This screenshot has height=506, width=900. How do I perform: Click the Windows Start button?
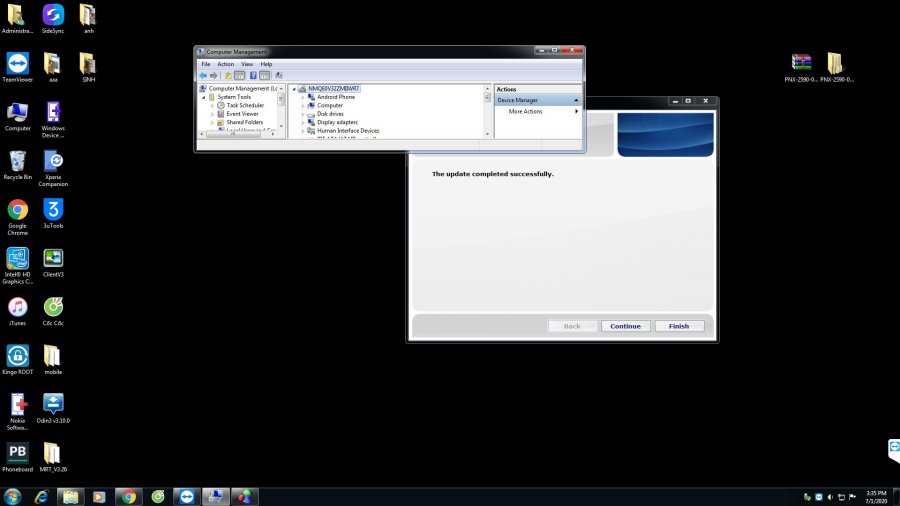(x=13, y=496)
